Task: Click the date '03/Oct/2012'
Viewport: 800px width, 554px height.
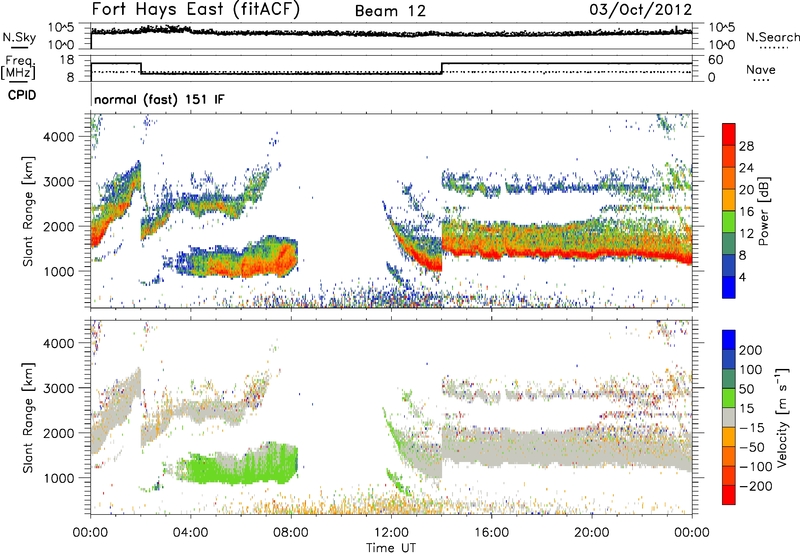Action: click(641, 10)
